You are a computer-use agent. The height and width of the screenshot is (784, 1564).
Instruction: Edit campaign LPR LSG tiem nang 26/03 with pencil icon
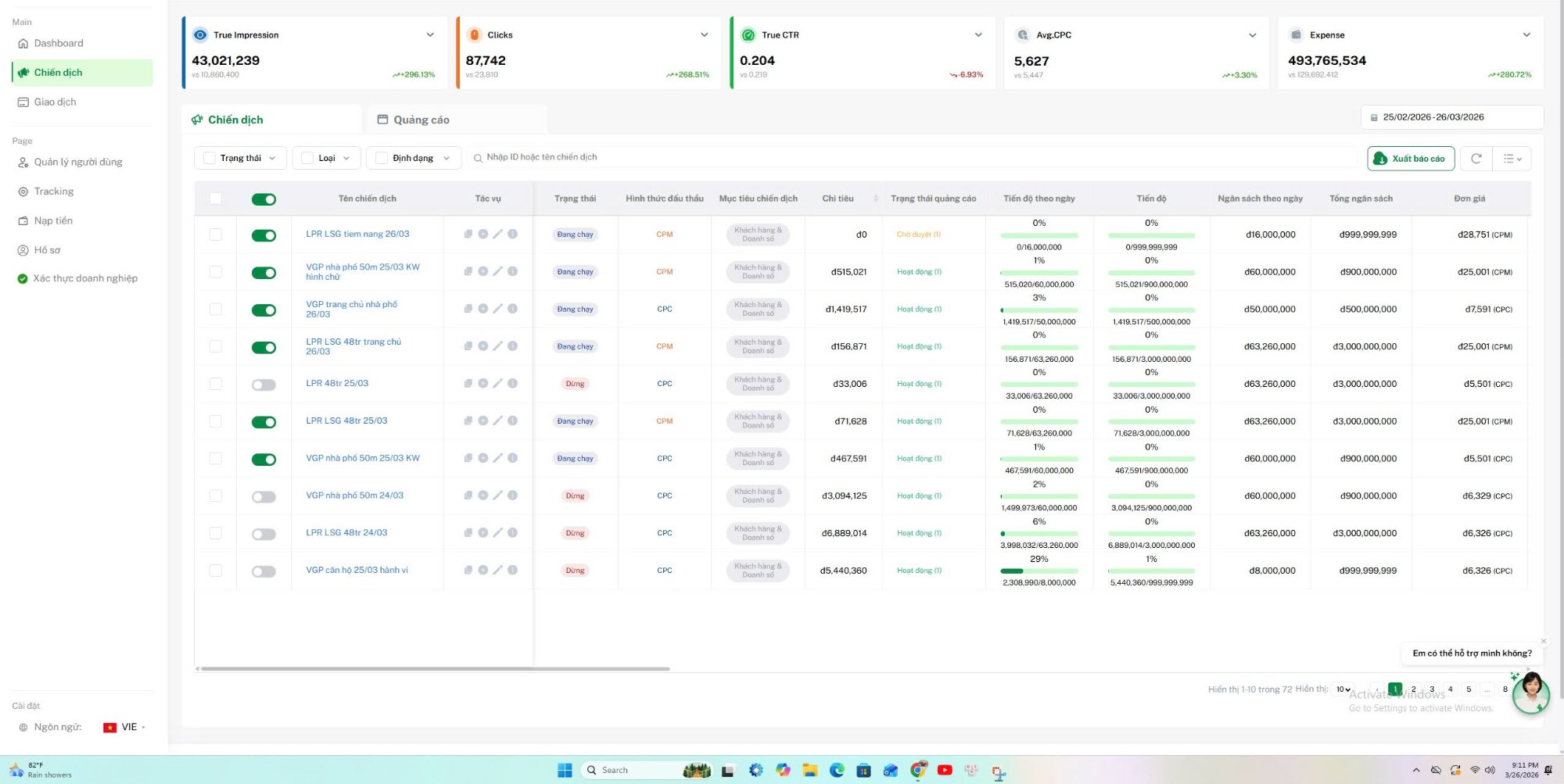[497, 234]
